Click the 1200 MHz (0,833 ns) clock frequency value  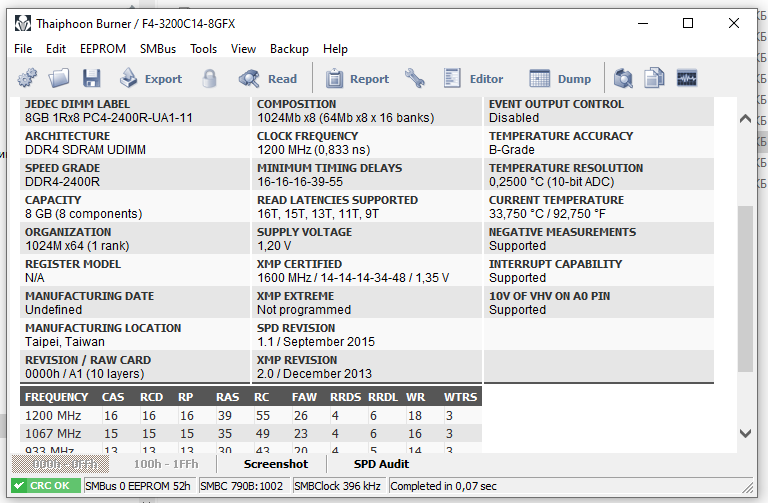313,150
